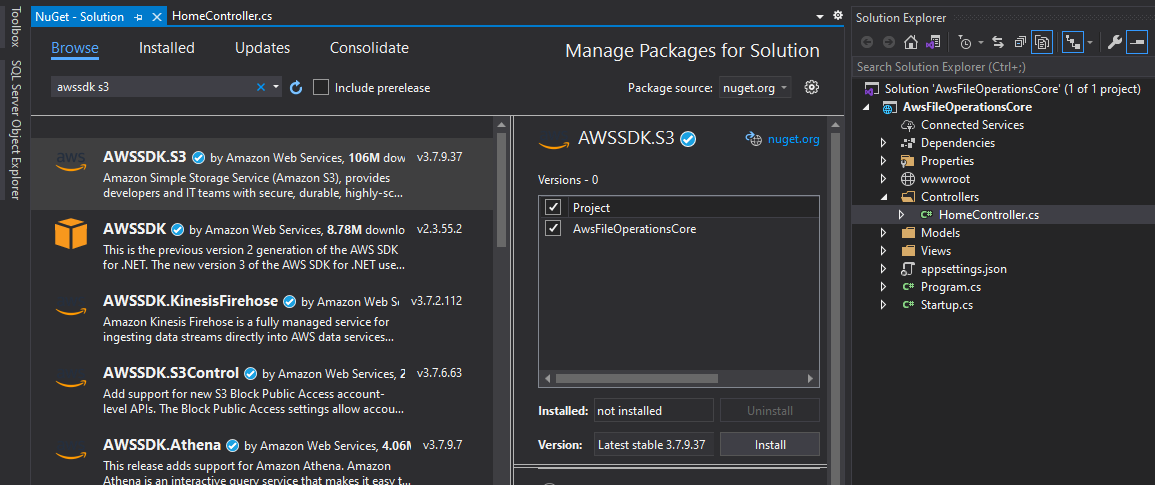Image resolution: width=1155 pixels, height=485 pixels.
Task: Toggle the Project select-all checkbox
Action: [553, 206]
